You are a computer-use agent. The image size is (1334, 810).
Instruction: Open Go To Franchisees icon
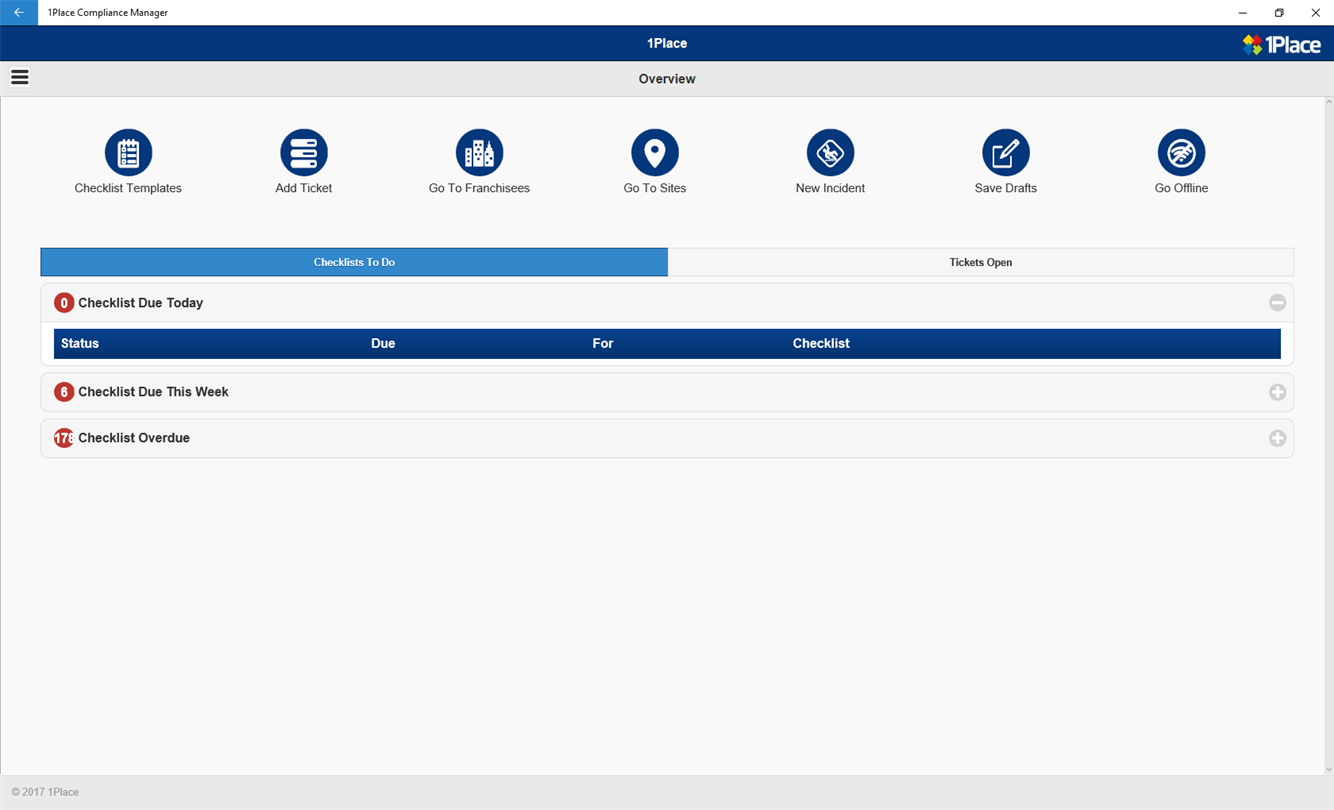click(x=479, y=153)
